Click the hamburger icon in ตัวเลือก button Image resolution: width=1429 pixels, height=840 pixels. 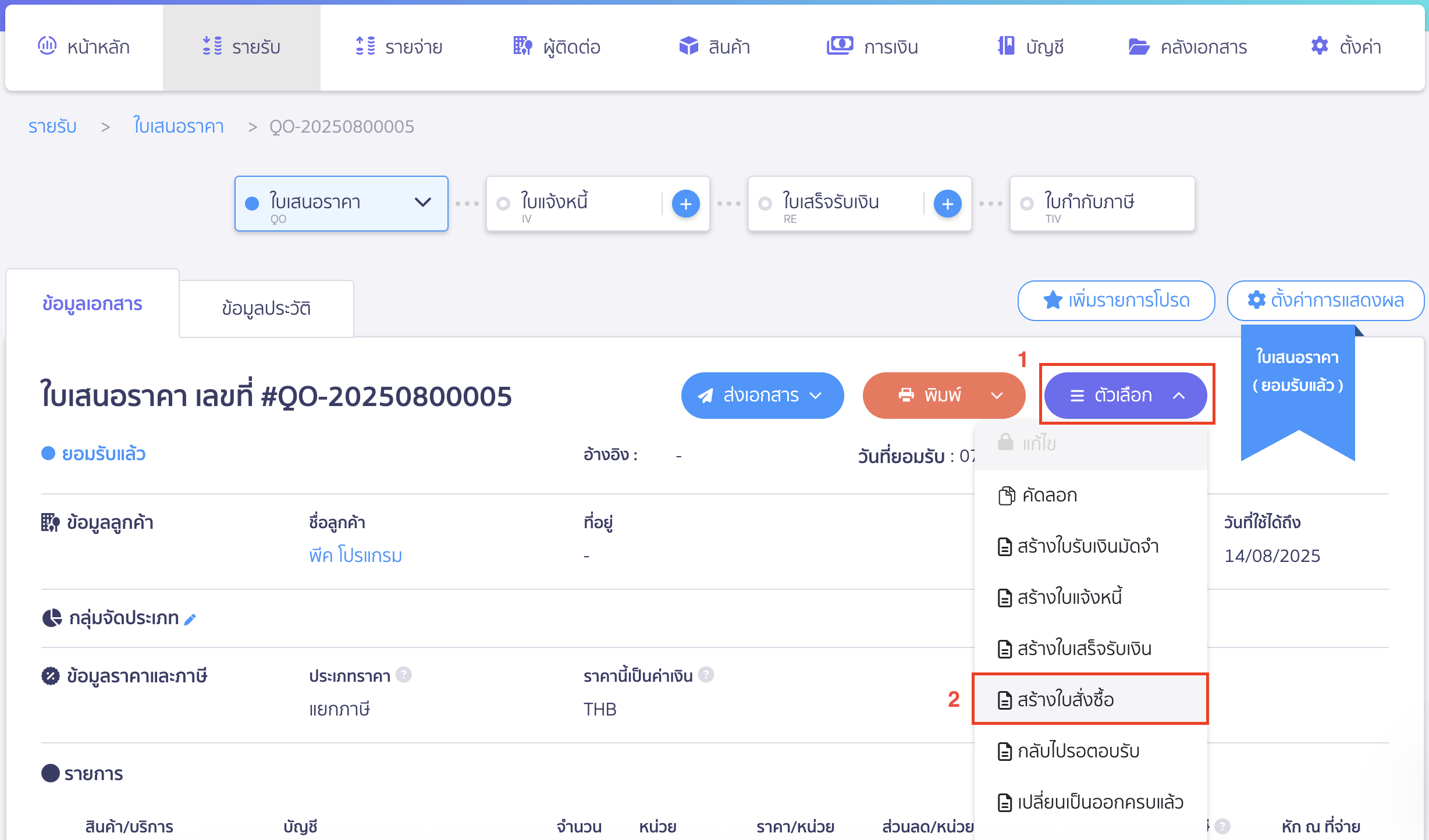pyautogui.click(x=1077, y=396)
